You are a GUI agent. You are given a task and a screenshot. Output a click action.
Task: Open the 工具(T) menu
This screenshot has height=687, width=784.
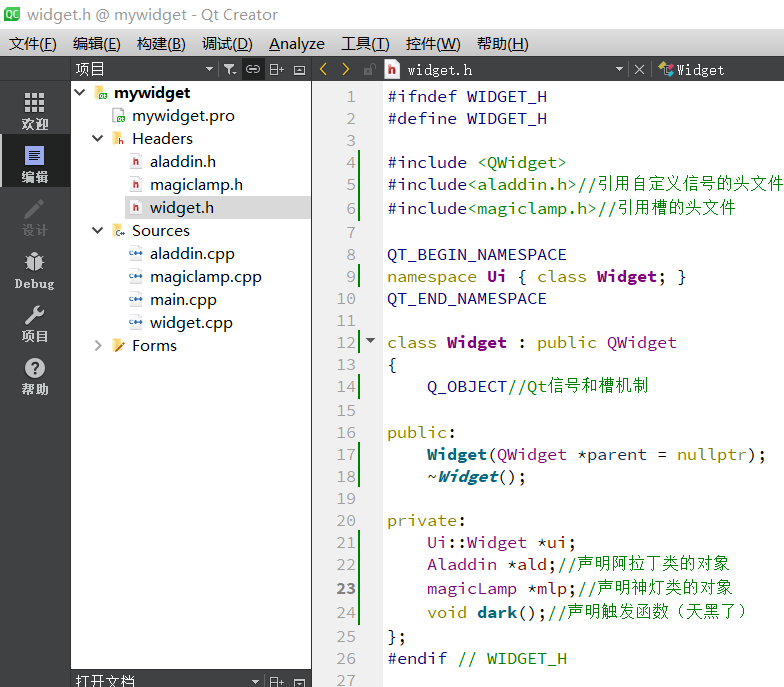pyautogui.click(x=365, y=44)
